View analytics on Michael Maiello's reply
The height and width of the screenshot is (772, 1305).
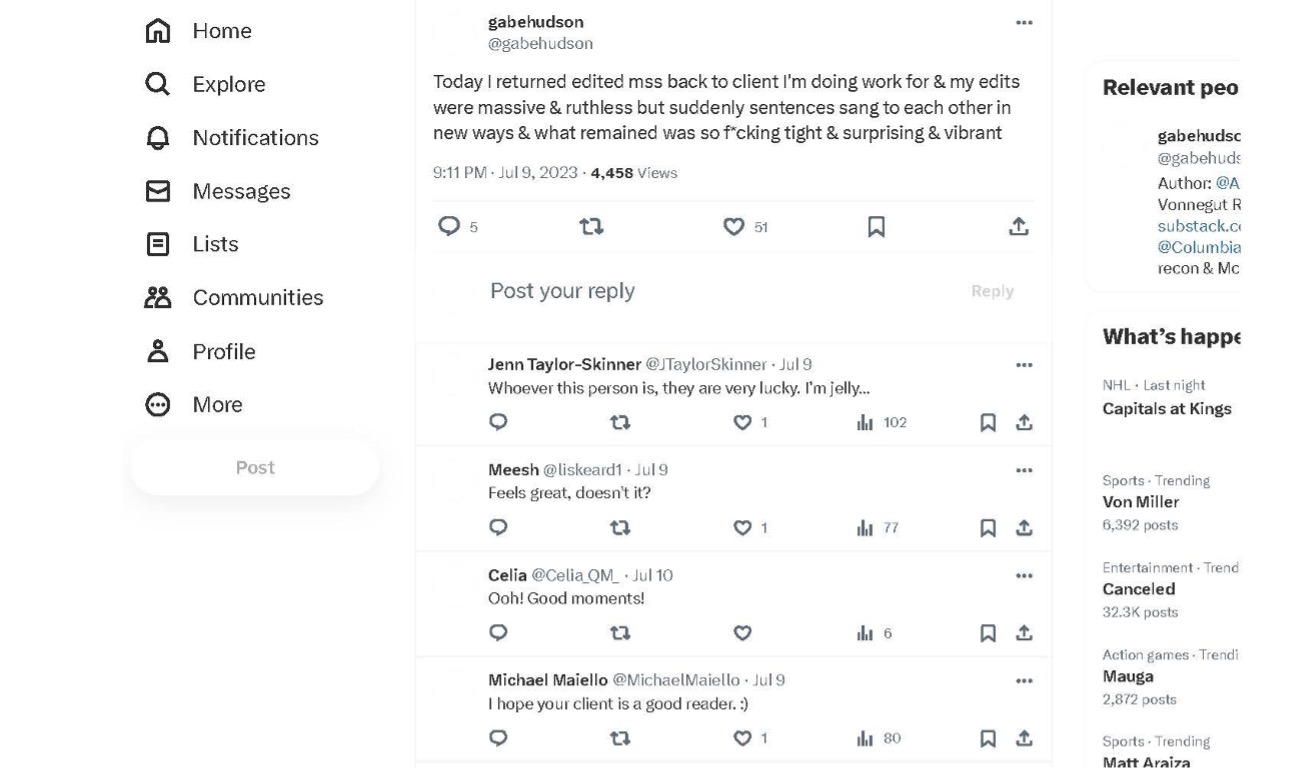point(866,739)
